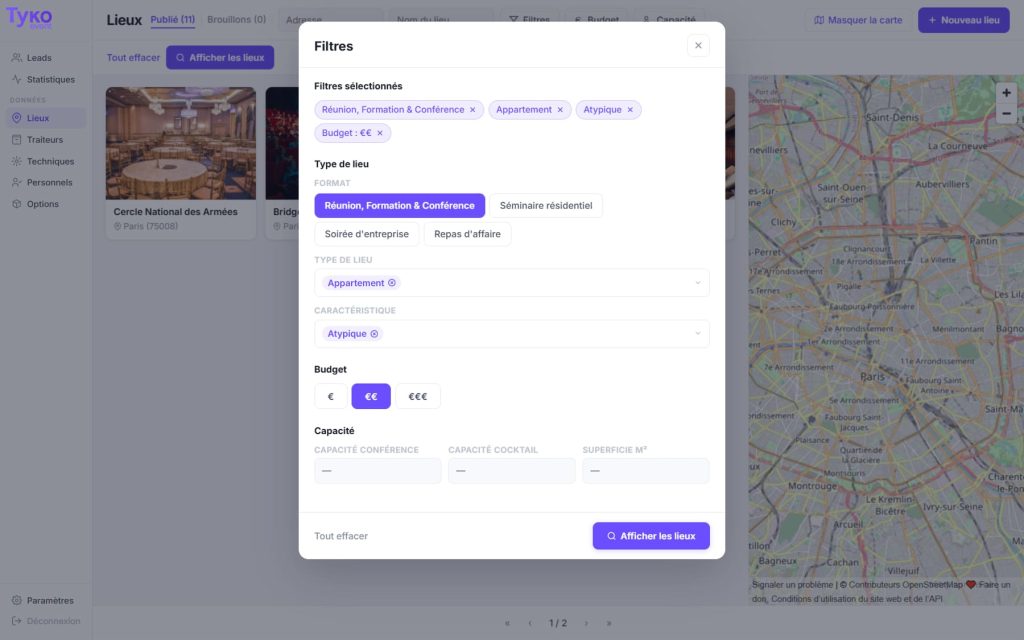
Task: Focus the Superficie m² field
Action: click(x=646, y=471)
